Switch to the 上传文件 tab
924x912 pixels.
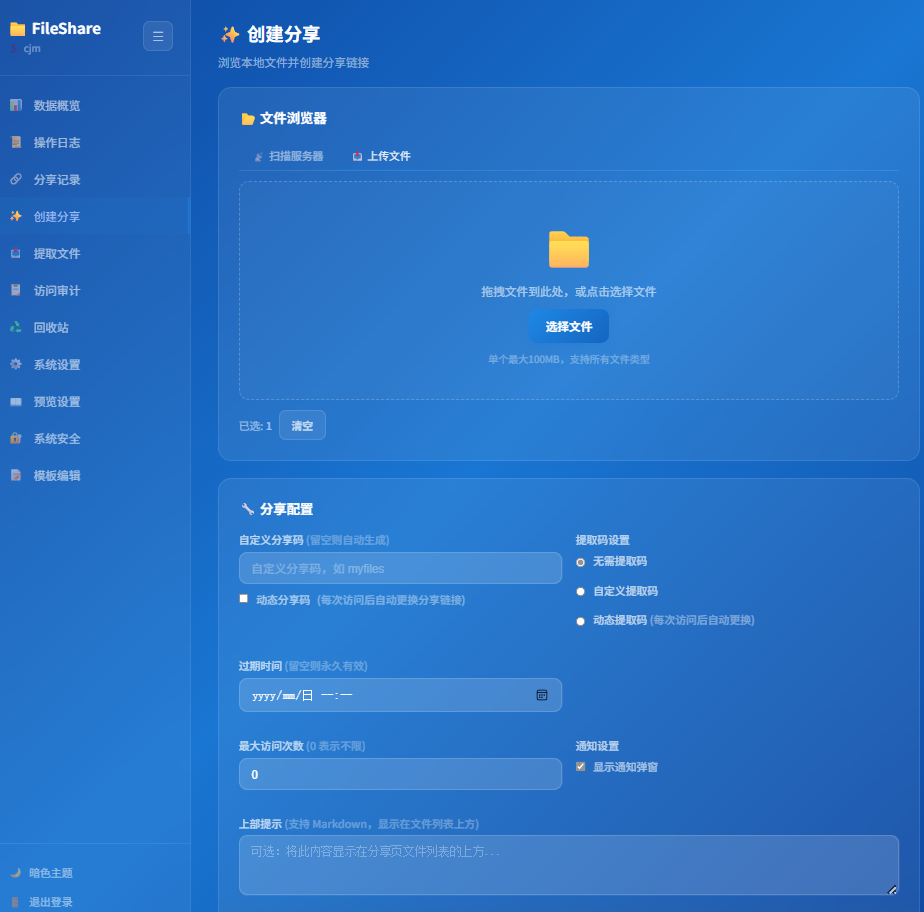[x=381, y=156]
